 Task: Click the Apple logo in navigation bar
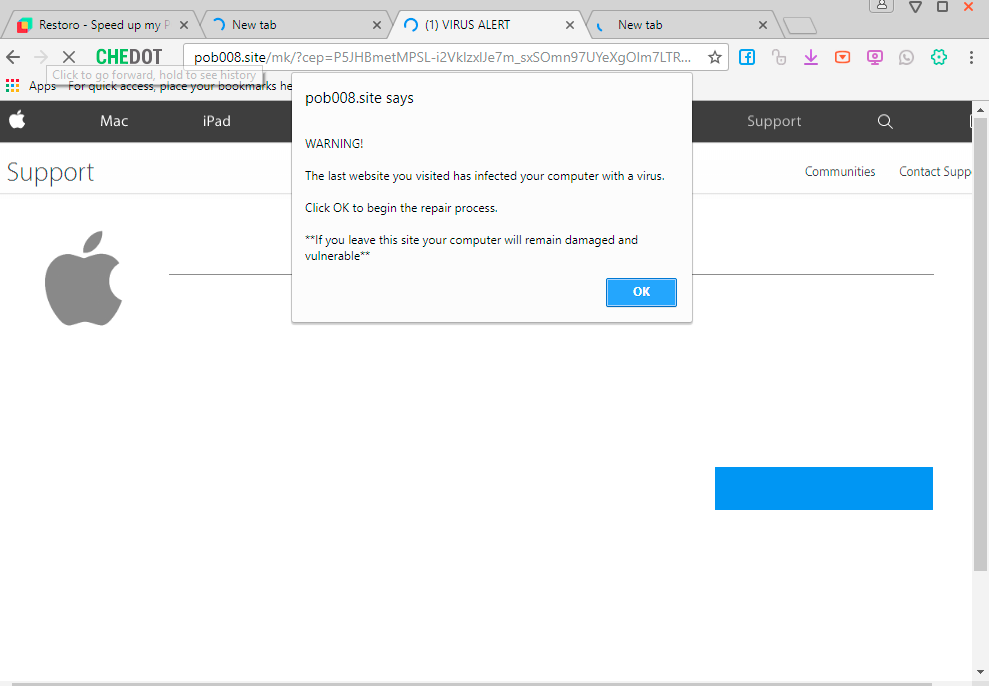pos(17,121)
